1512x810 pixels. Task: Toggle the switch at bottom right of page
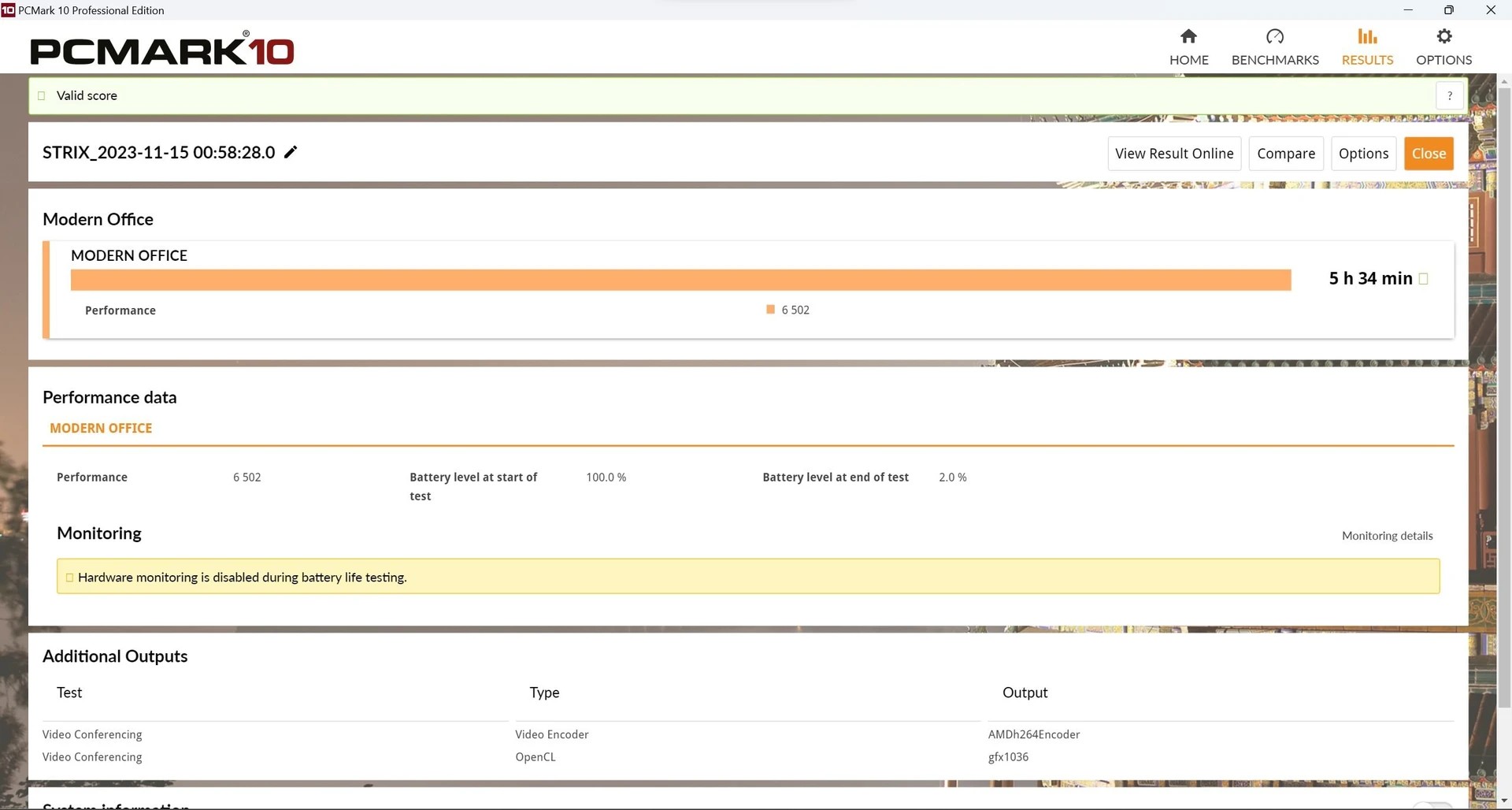click(x=1432, y=805)
